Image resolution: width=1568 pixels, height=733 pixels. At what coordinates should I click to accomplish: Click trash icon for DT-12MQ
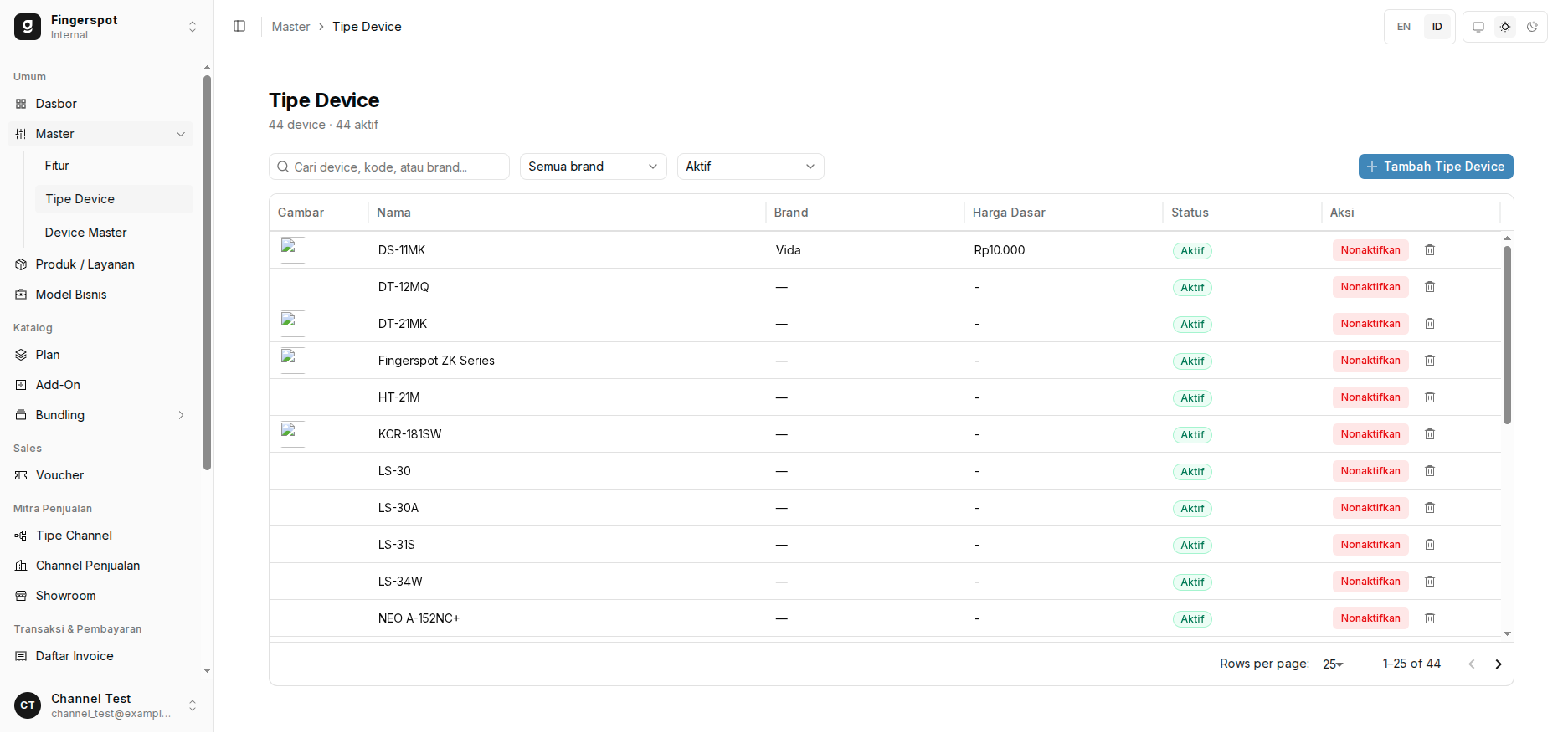pyautogui.click(x=1430, y=287)
